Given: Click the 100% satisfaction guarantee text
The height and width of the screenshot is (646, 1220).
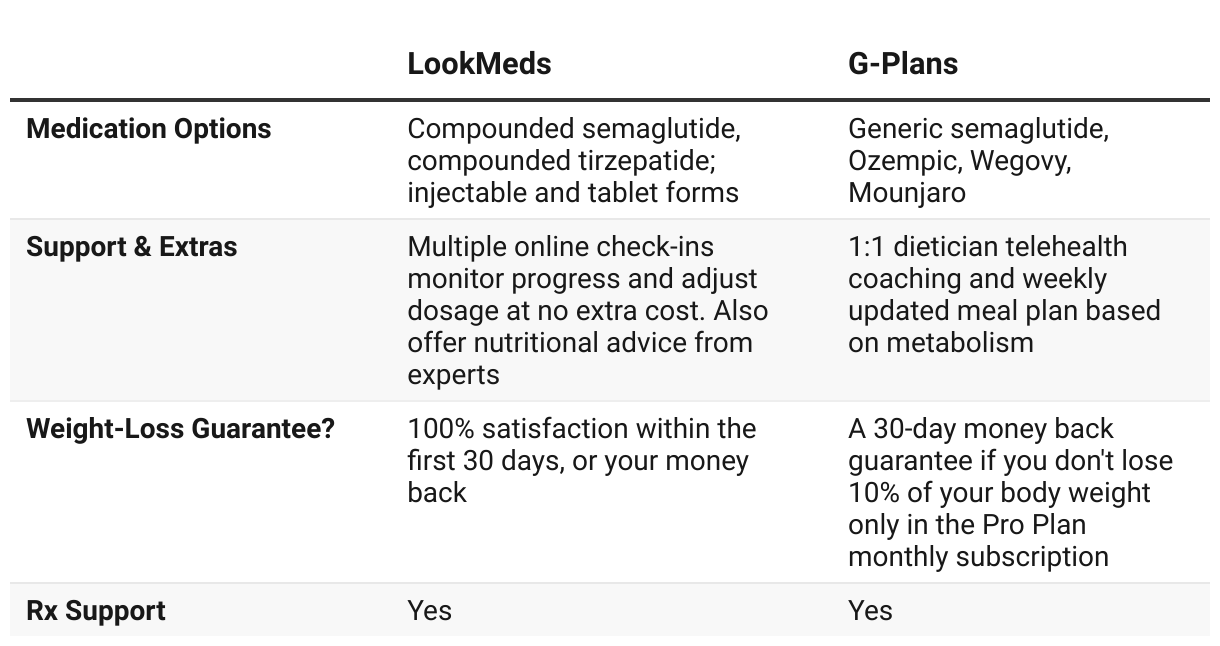Looking at the screenshot, I should click(x=582, y=461).
